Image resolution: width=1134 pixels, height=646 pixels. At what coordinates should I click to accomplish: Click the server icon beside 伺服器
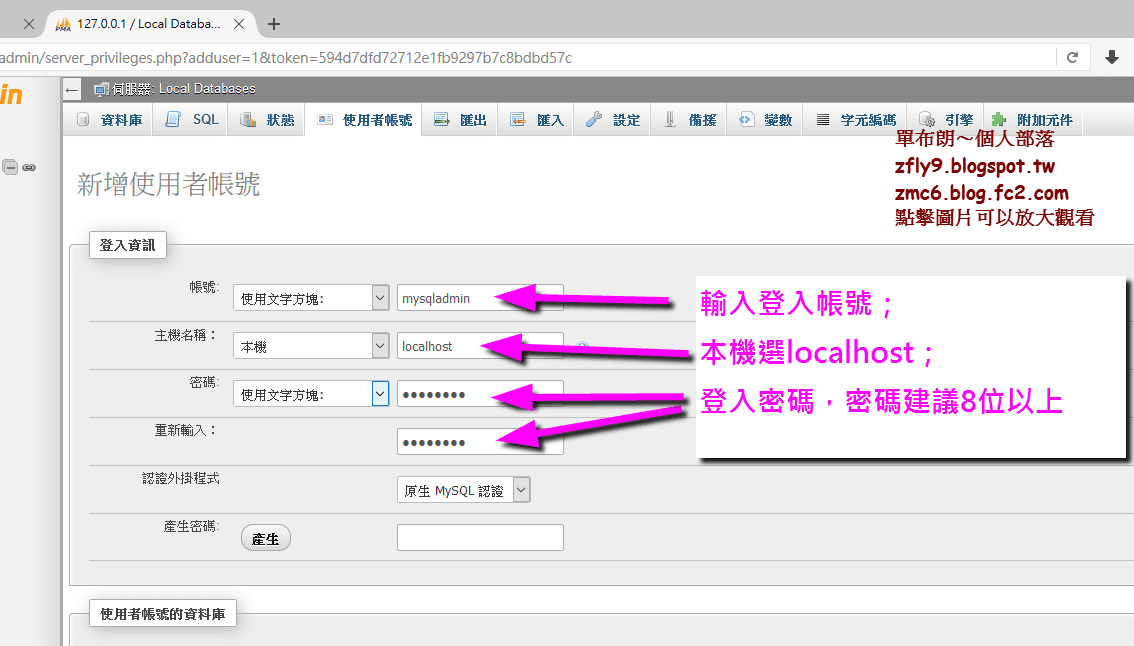pyautogui.click(x=101, y=89)
